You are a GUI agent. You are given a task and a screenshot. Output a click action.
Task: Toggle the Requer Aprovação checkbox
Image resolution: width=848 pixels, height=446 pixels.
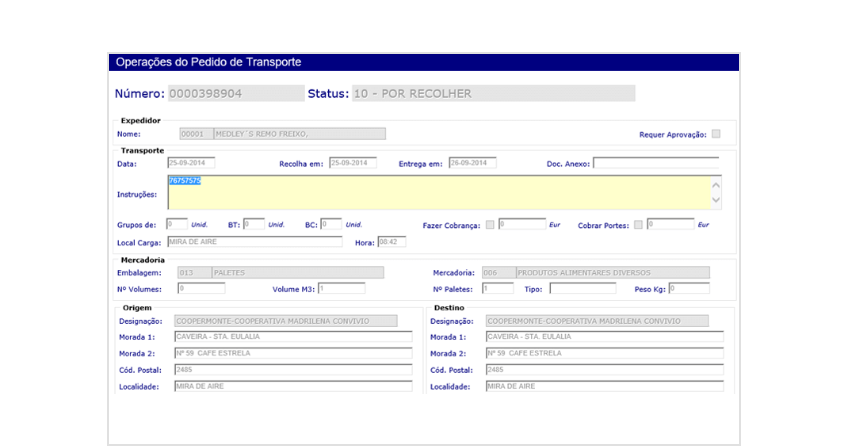tap(716, 134)
